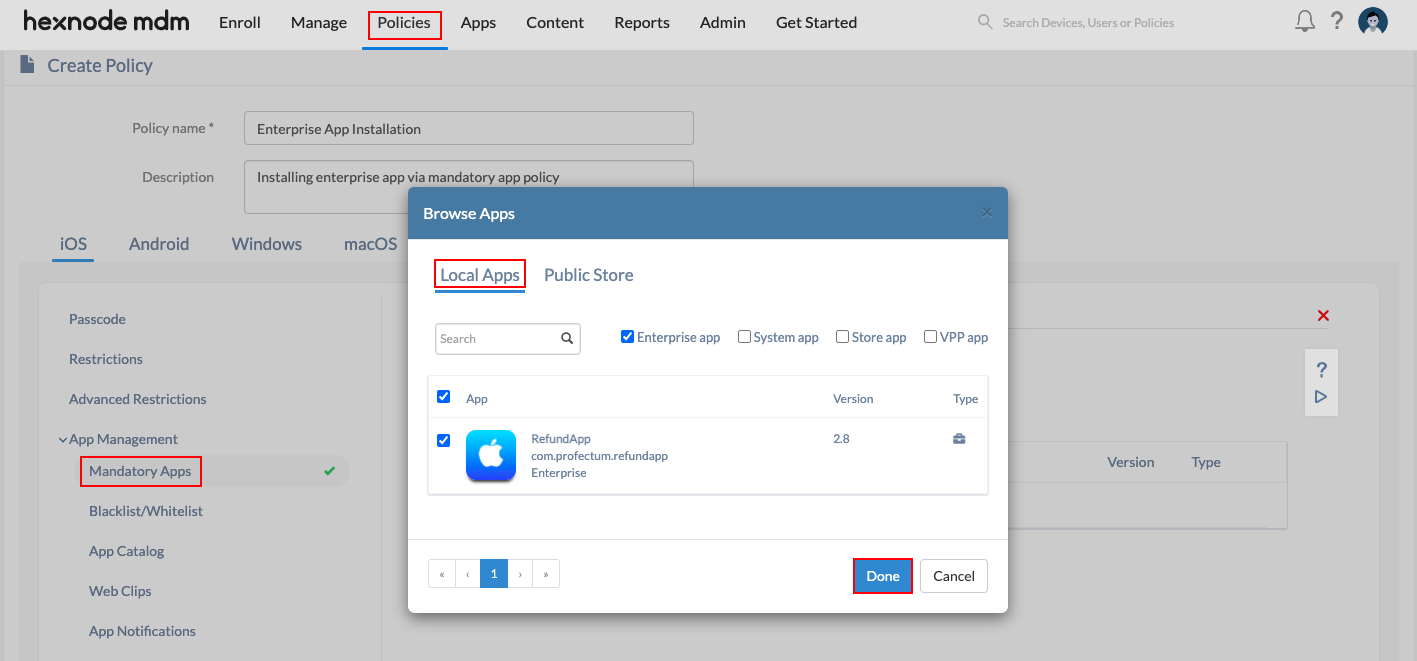The height and width of the screenshot is (661, 1417).
Task: Select page 1 in pagination
Action: pyautogui.click(x=494, y=574)
